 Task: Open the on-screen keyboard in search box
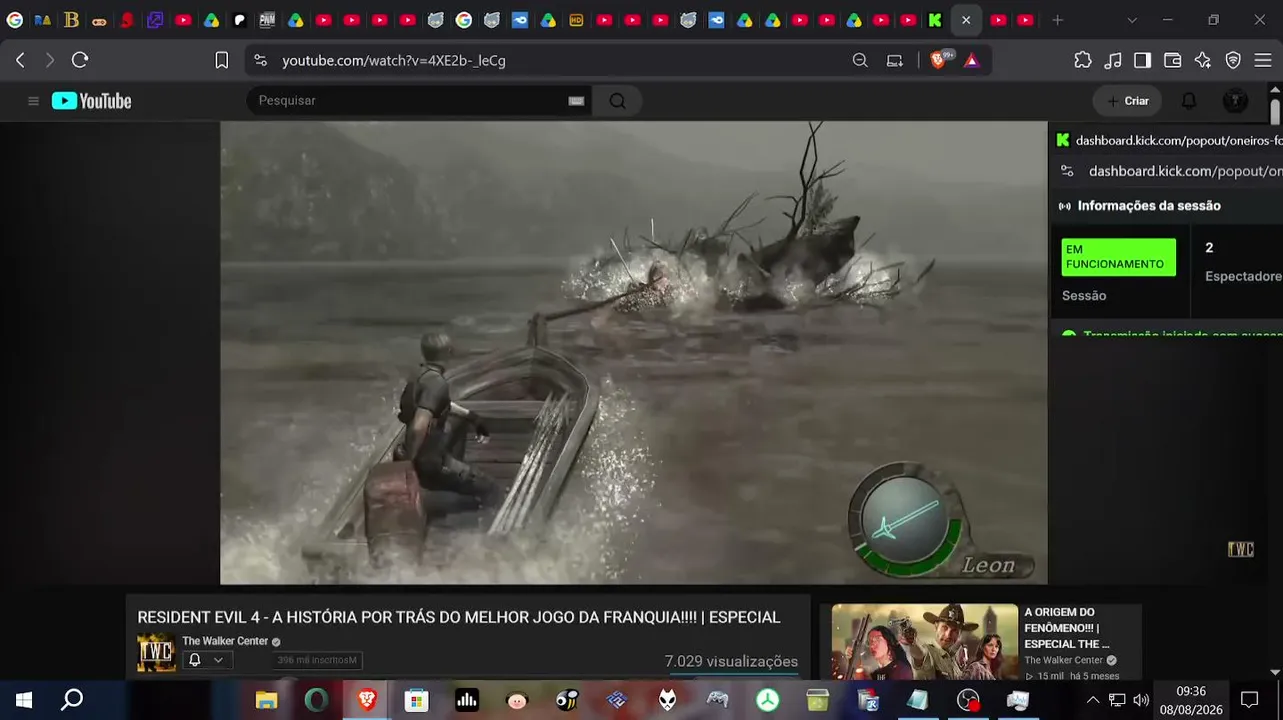(x=576, y=101)
